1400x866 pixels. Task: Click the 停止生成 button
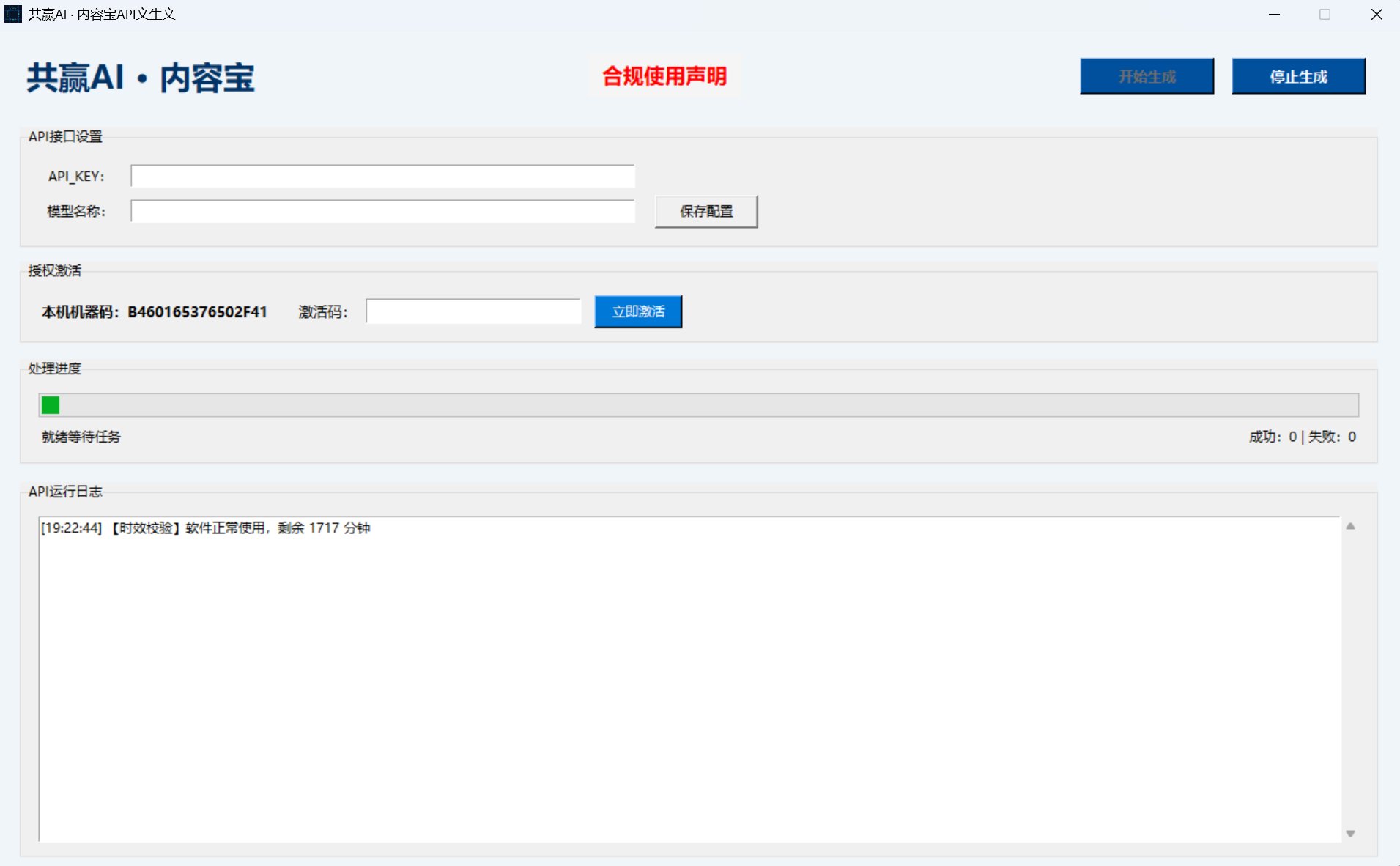pyautogui.click(x=1298, y=76)
